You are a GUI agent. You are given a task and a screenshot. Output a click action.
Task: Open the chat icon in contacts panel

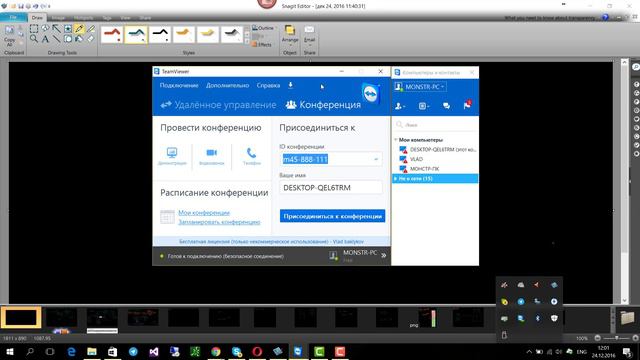pos(446,106)
